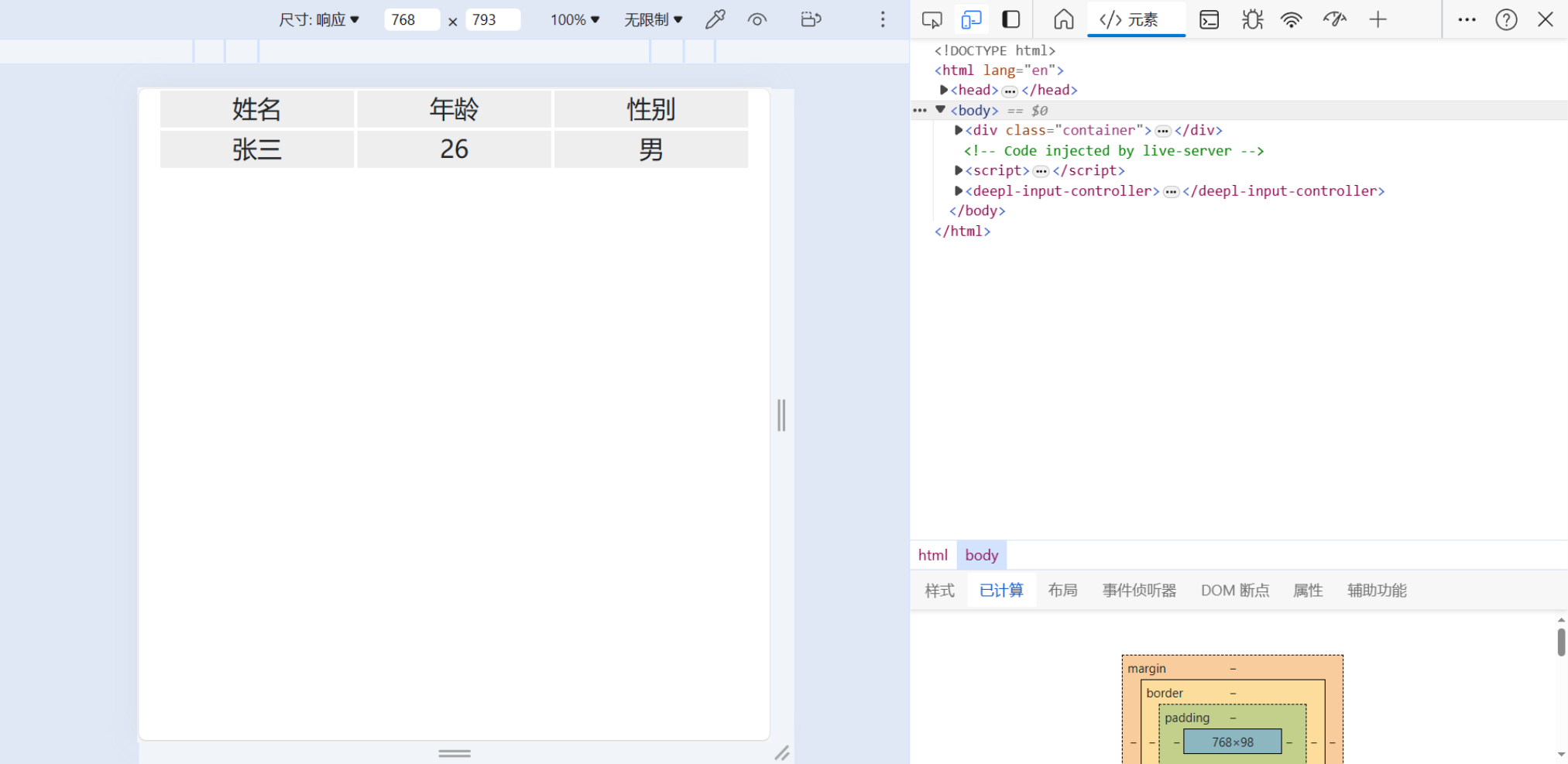Open the Sources bug icon panel

point(1252,19)
